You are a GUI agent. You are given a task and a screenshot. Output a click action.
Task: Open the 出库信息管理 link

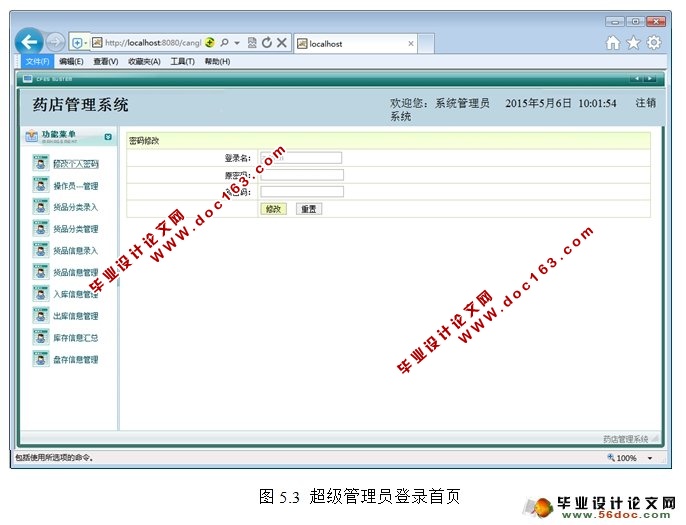(x=76, y=316)
